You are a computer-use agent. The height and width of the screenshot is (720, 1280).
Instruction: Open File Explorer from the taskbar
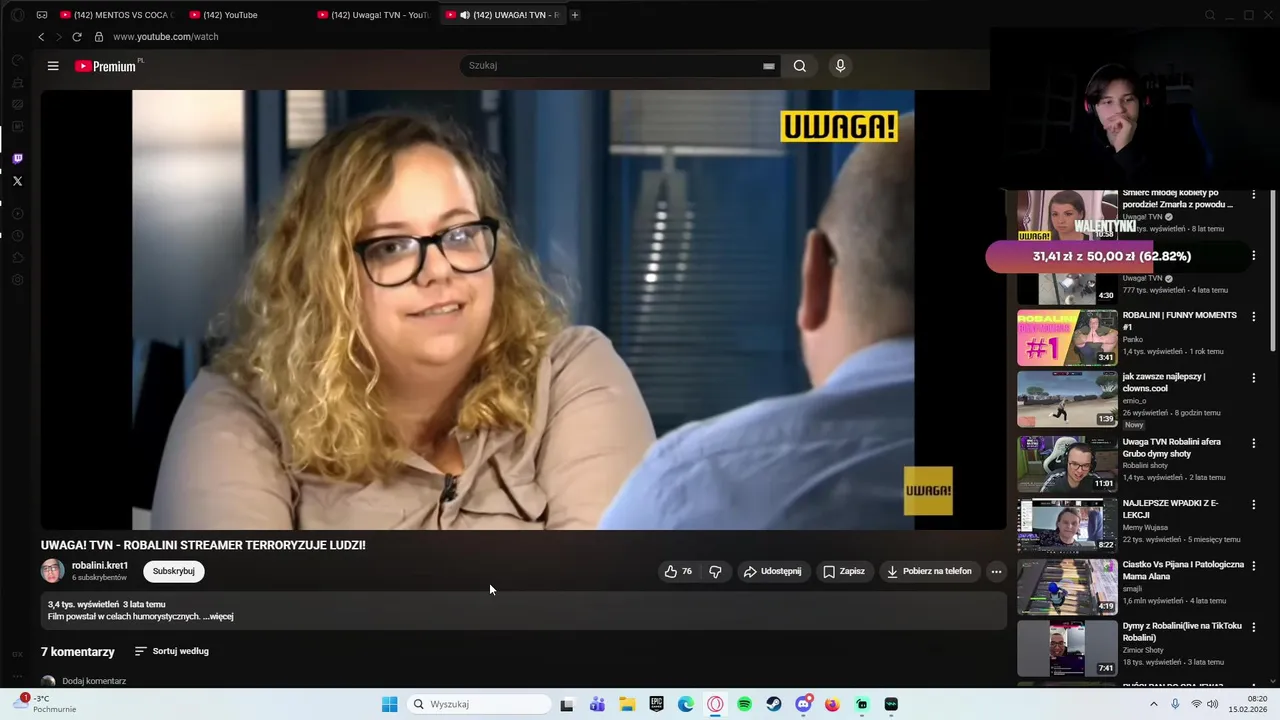pyautogui.click(x=627, y=704)
